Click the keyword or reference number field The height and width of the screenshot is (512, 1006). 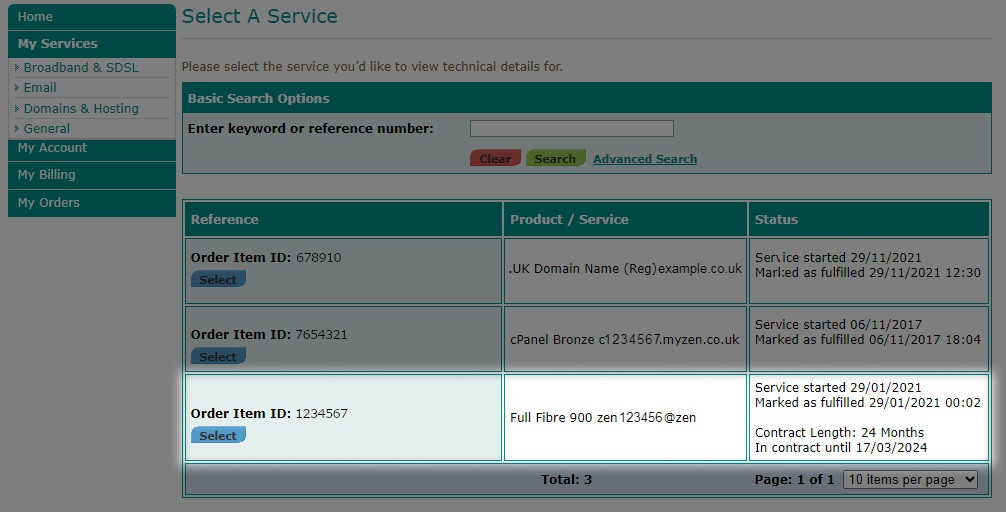(x=572, y=128)
